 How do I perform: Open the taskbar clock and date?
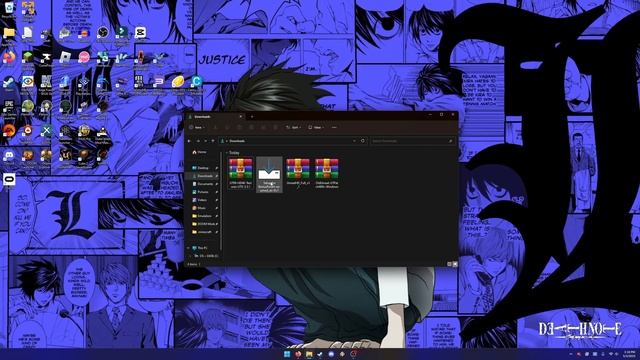click(x=630, y=353)
